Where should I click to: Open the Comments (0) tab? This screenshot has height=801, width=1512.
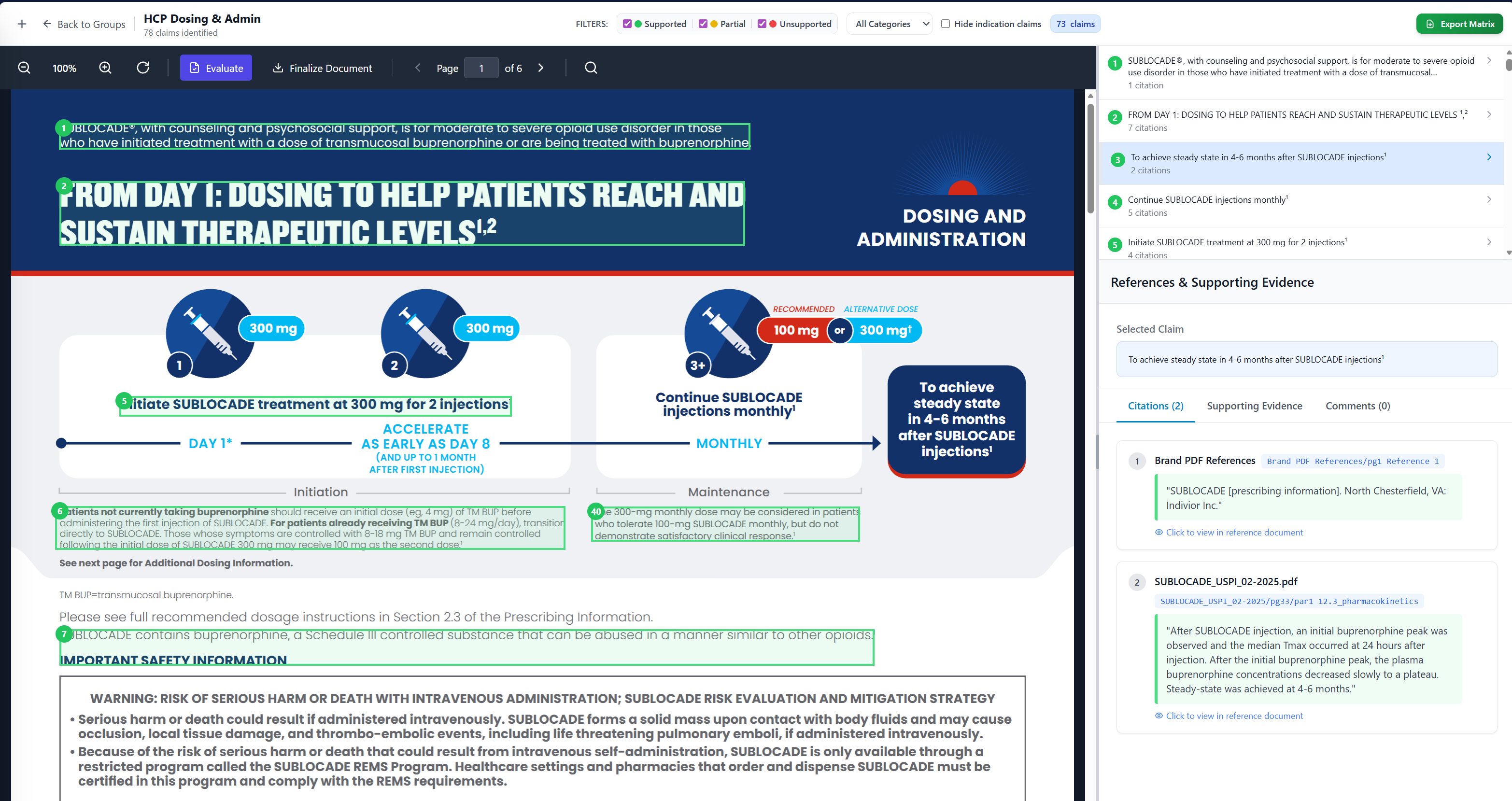tap(1357, 406)
